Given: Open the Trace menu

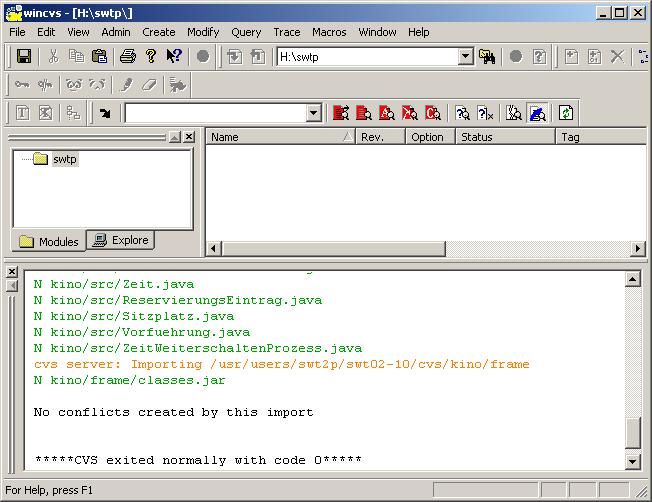Looking at the screenshot, I should pyautogui.click(x=286, y=32).
